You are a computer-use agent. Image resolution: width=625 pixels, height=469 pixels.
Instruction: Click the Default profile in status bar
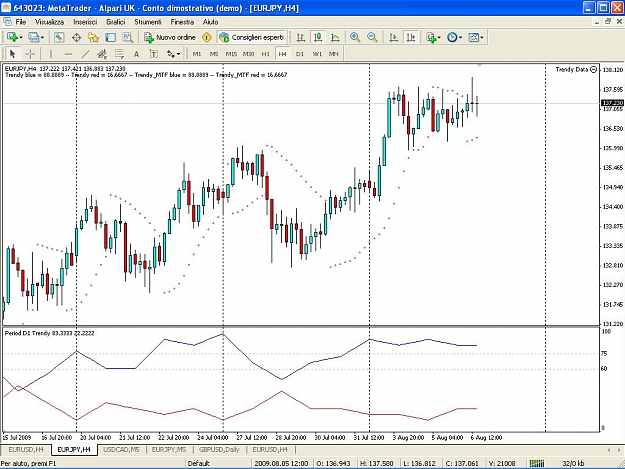tap(199, 463)
